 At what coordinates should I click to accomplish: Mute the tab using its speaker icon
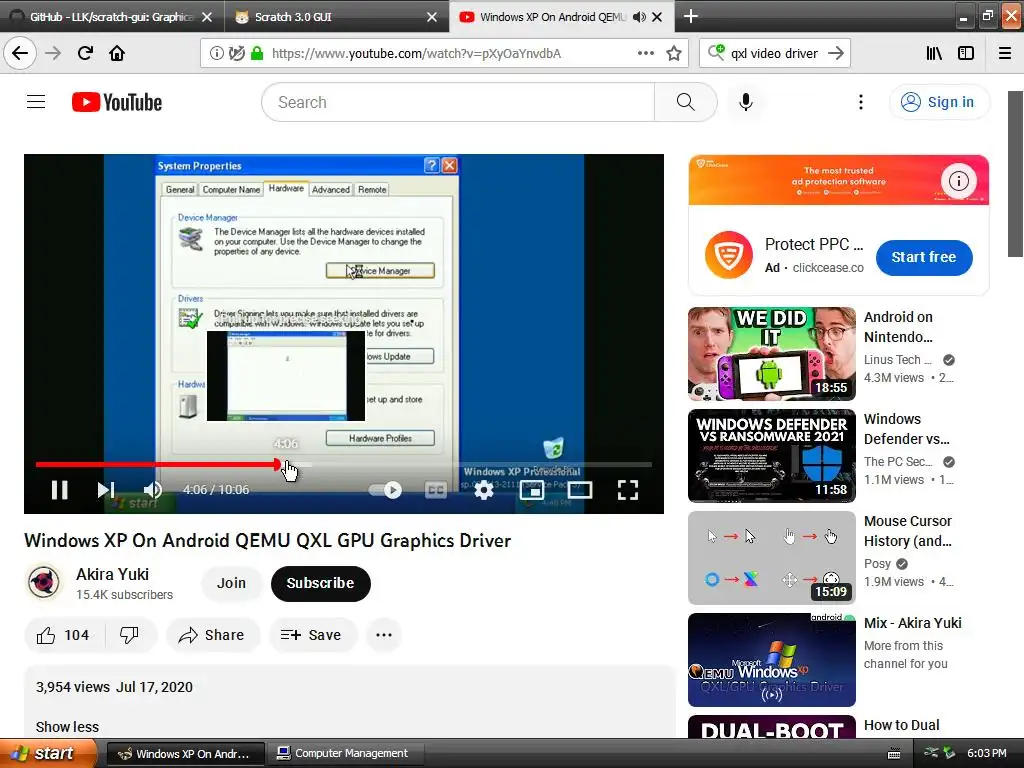tap(639, 17)
